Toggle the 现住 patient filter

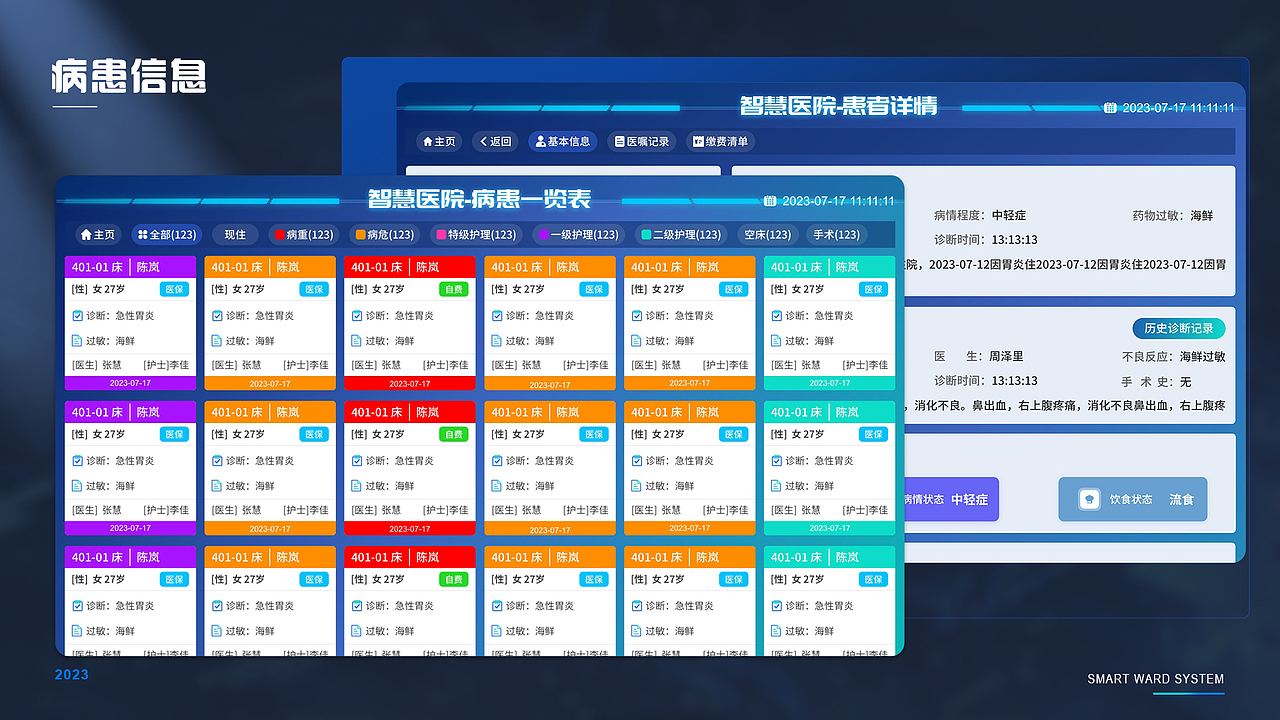[x=236, y=234]
